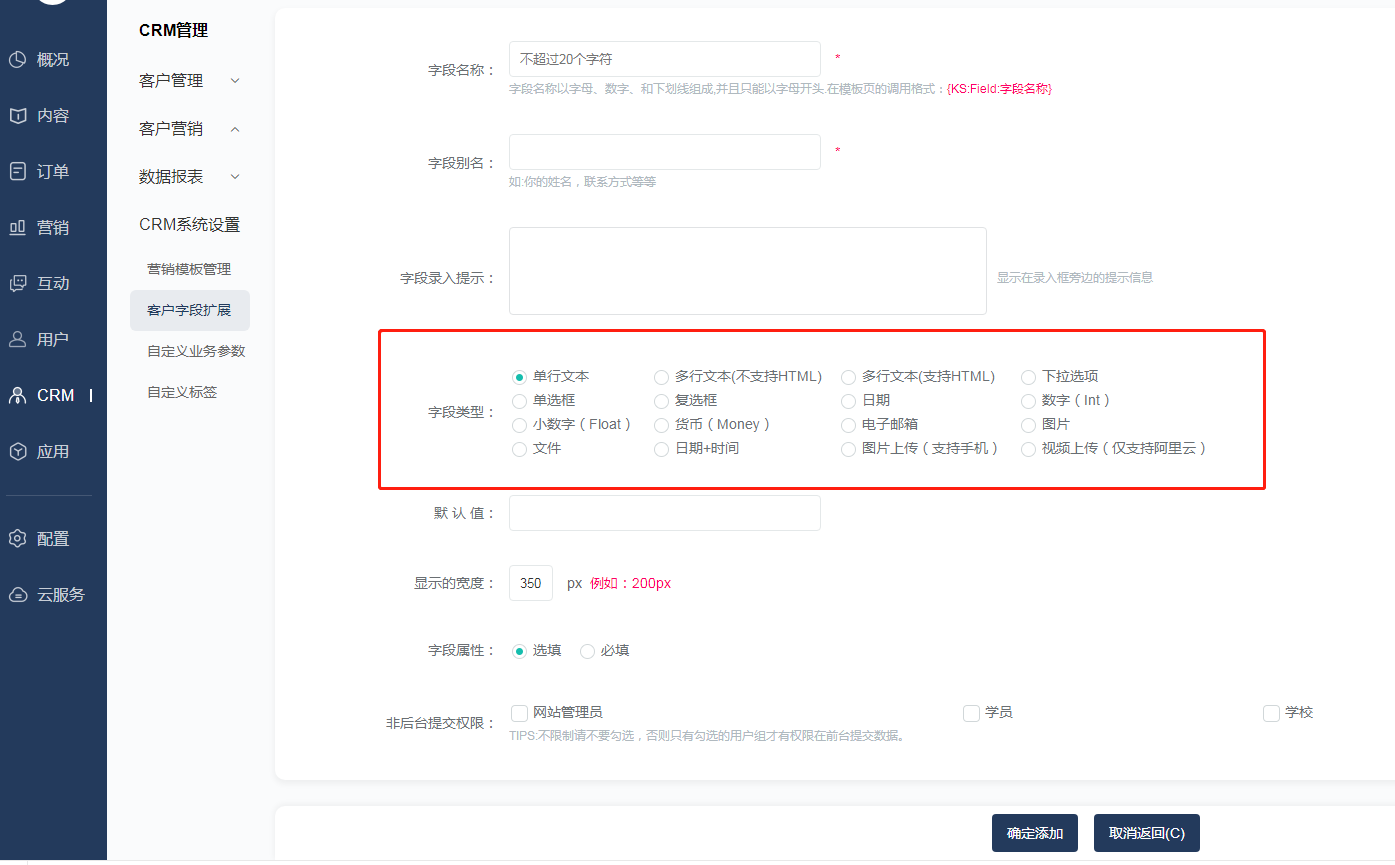The image size is (1395, 865).
Task: Select the 下拉选项 field type radio
Action: (1028, 377)
